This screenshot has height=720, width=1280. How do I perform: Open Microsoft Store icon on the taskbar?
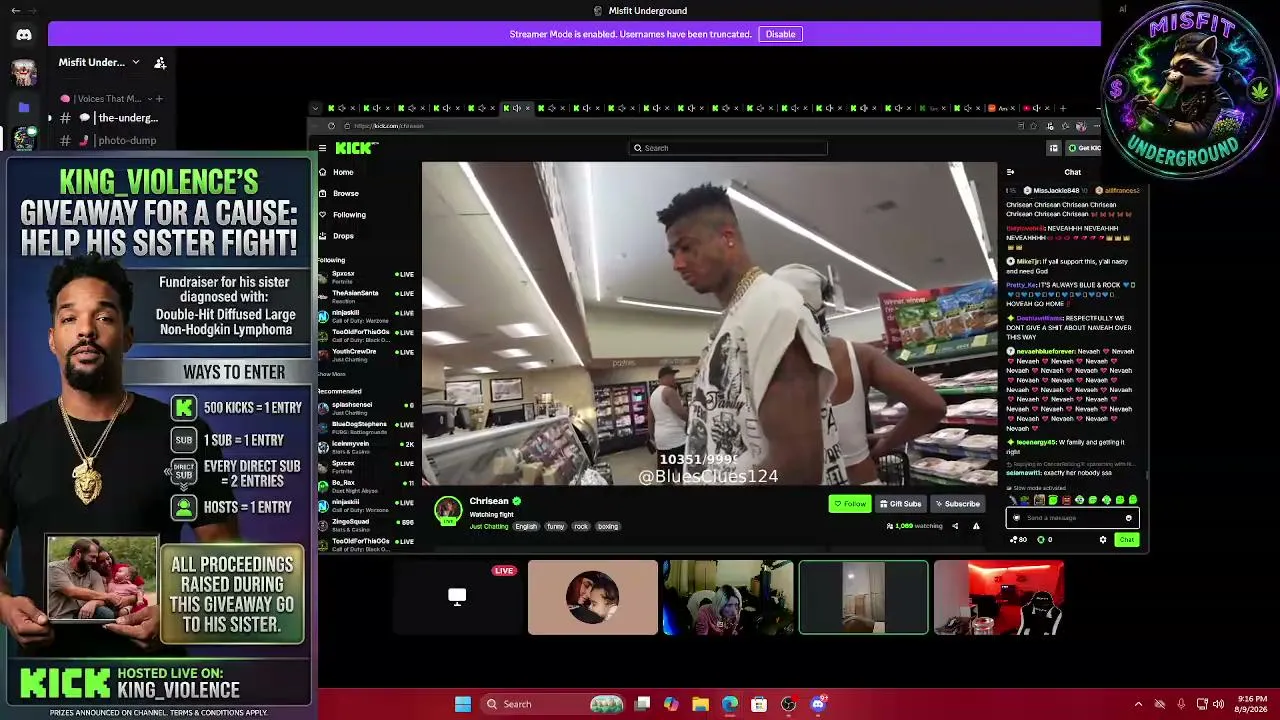[759, 704]
